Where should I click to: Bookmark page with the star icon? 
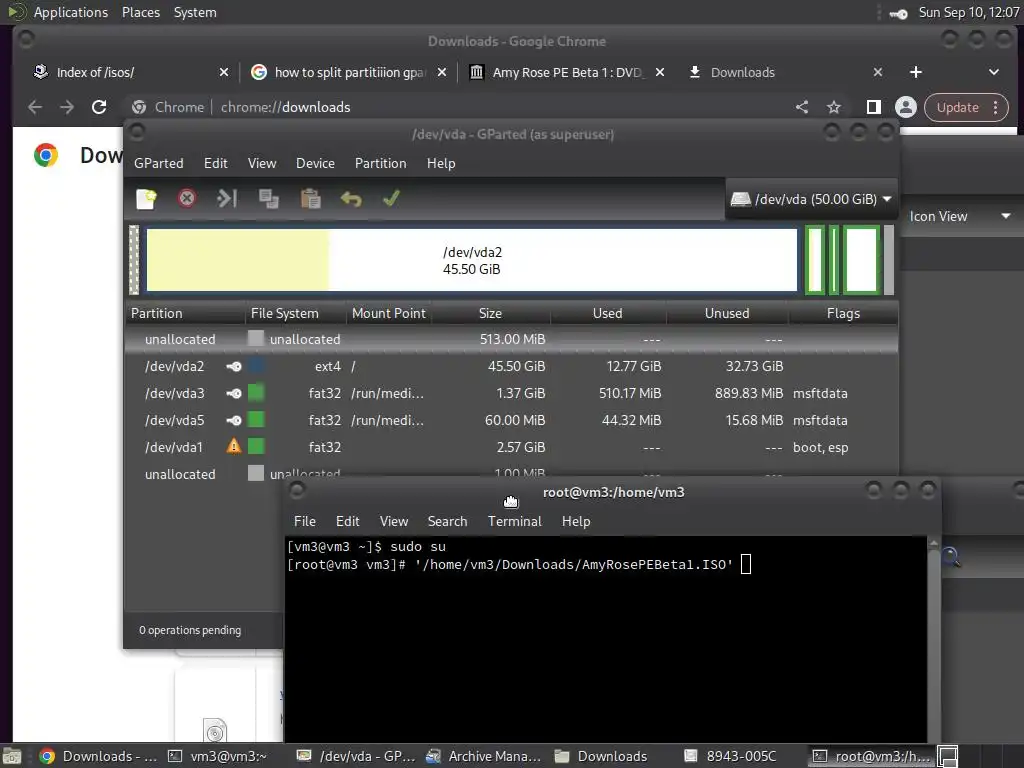(833, 107)
